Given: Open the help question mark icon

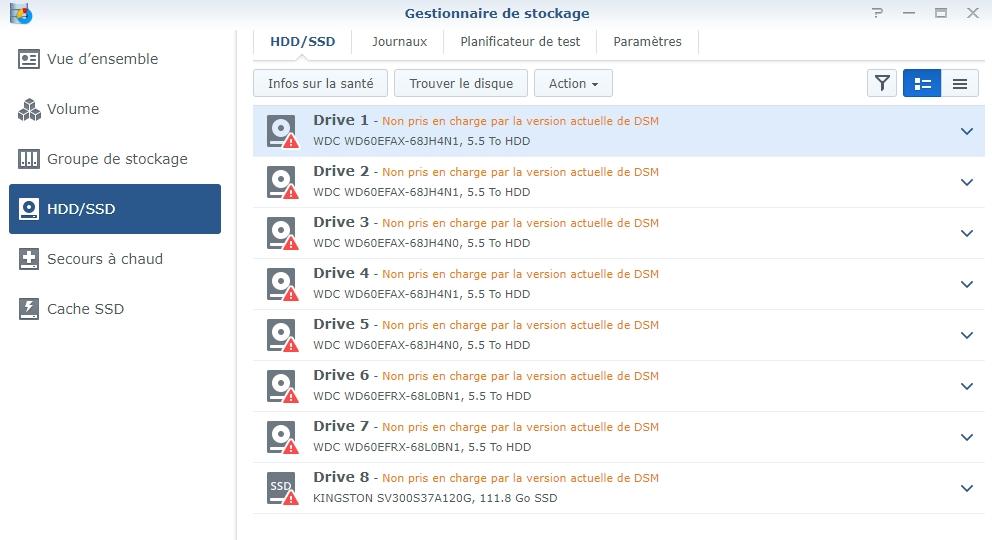Looking at the screenshot, I should [x=877, y=13].
